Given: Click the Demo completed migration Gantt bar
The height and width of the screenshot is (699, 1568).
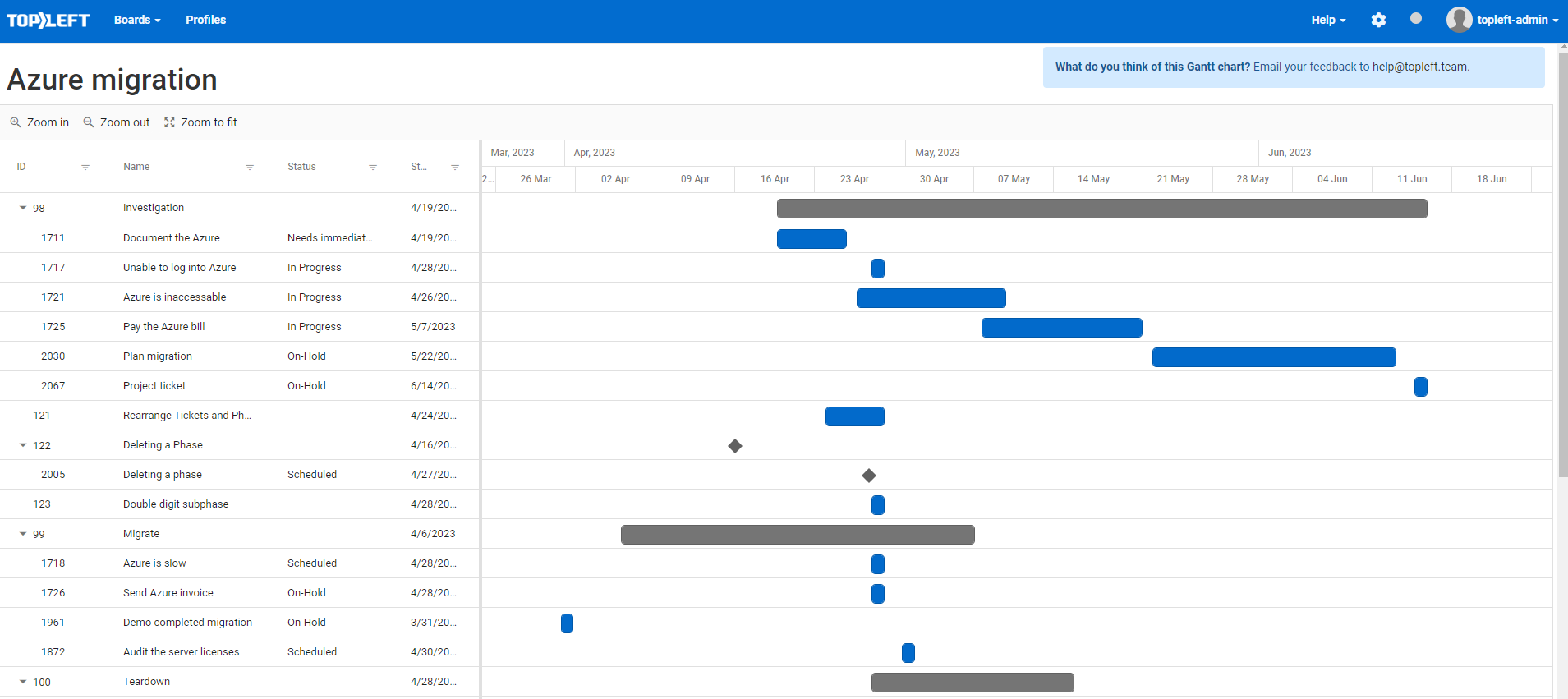Looking at the screenshot, I should point(567,623).
